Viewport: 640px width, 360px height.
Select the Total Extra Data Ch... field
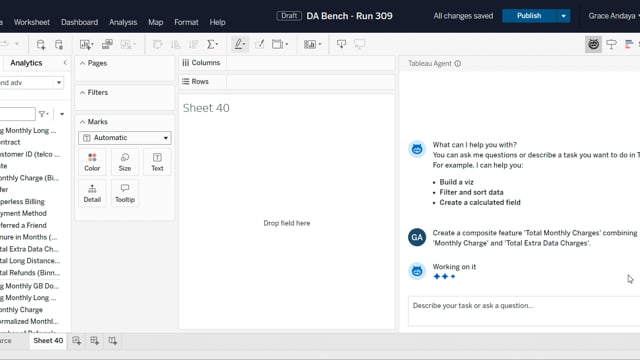click(x=29, y=249)
